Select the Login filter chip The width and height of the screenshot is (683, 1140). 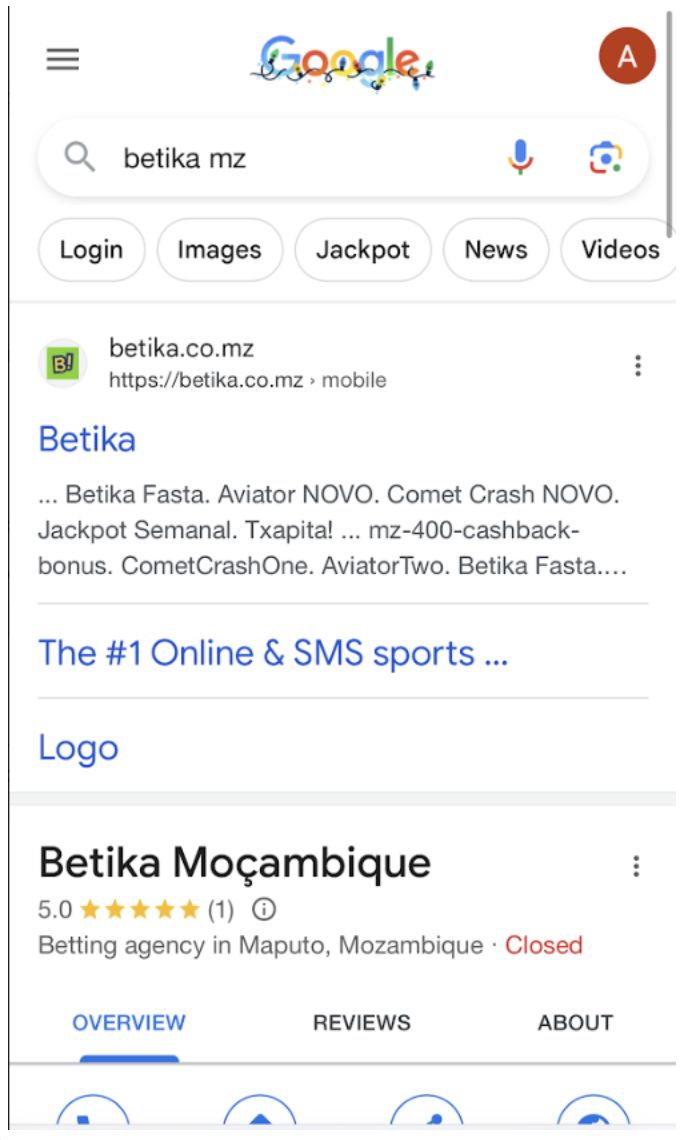click(91, 250)
